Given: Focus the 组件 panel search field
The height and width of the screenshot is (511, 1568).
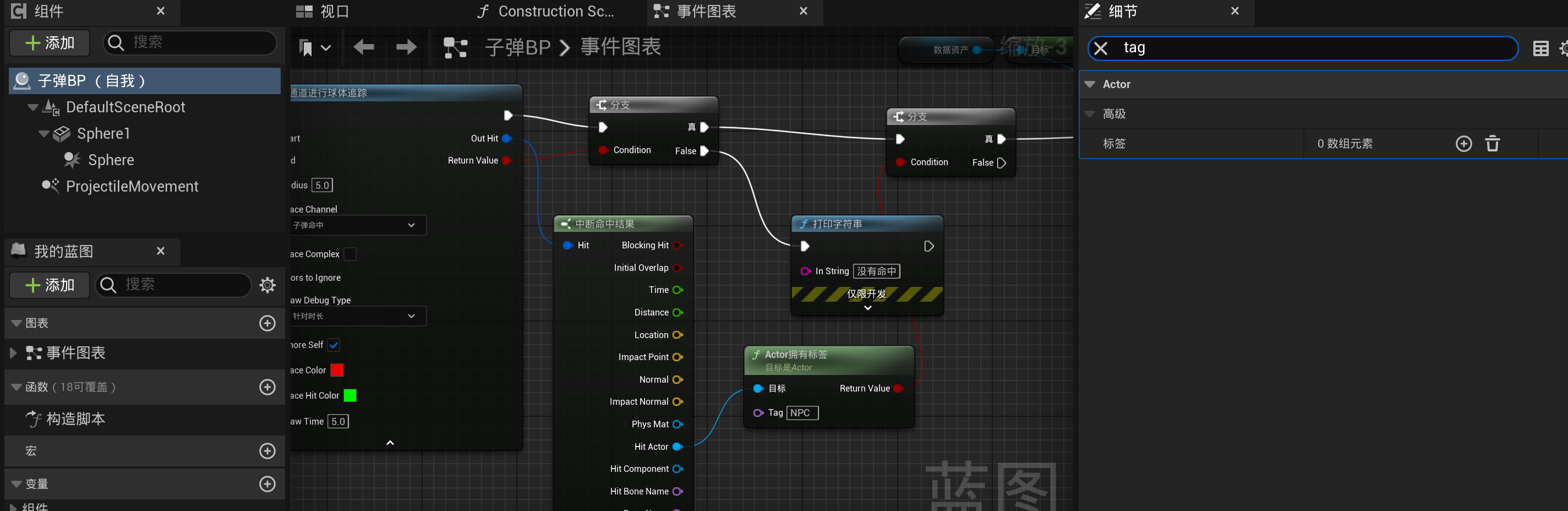Looking at the screenshot, I should tap(190, 42).
